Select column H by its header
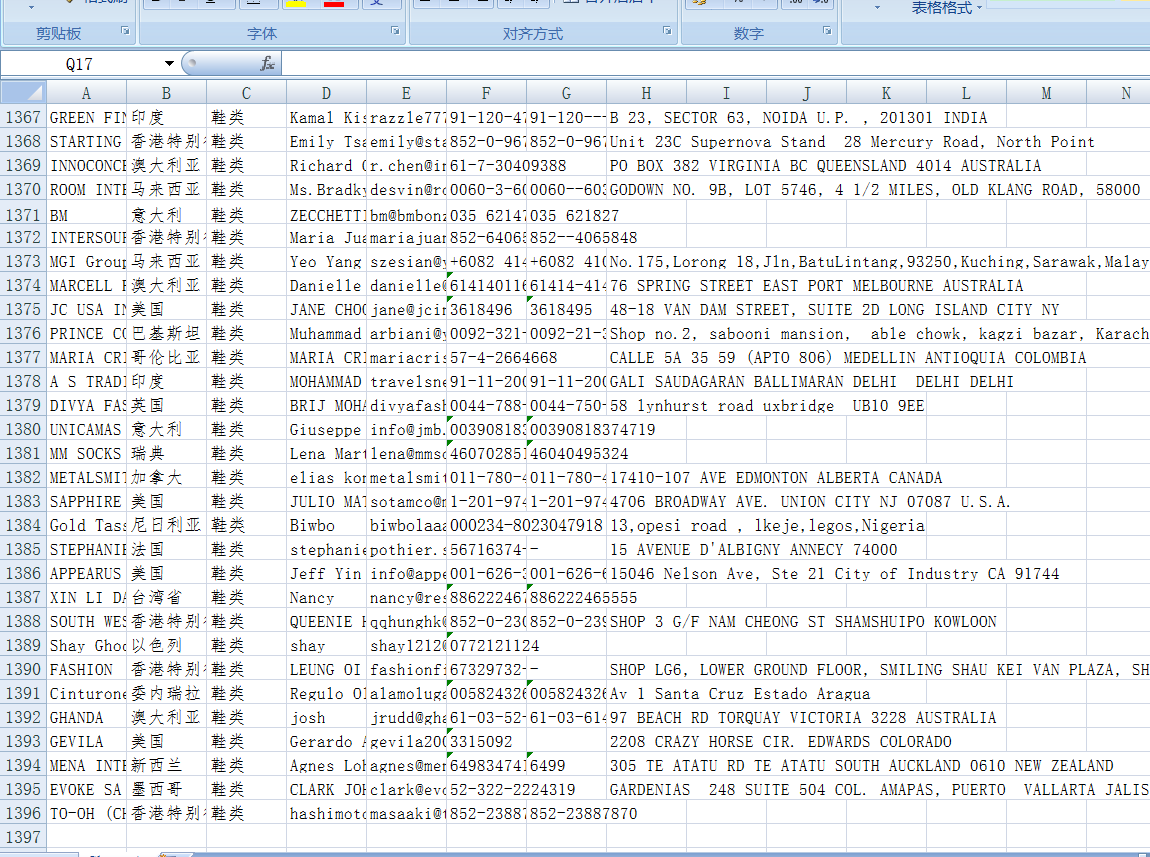This screenshot has width=1150, height=857. pos(646,93)
